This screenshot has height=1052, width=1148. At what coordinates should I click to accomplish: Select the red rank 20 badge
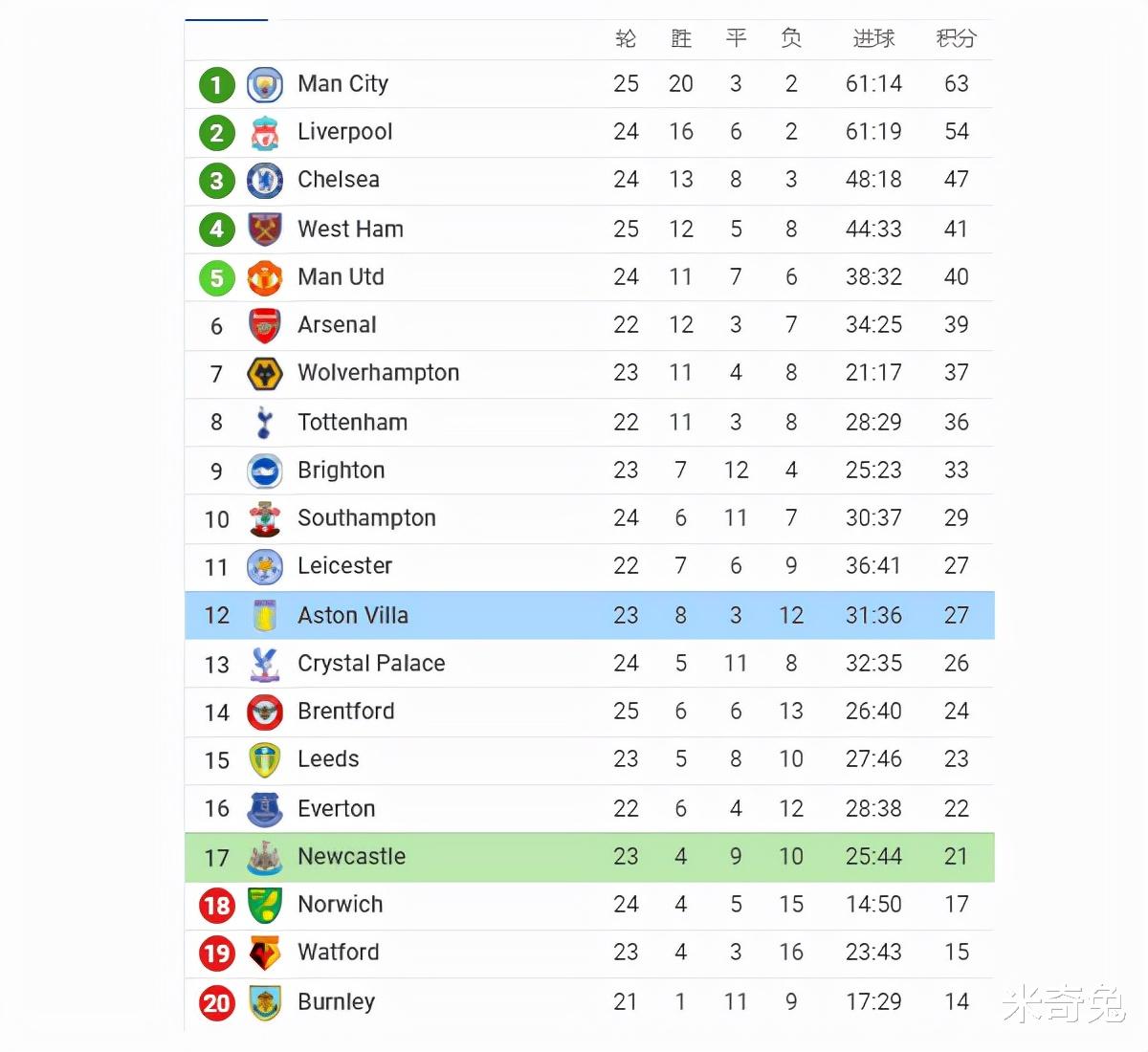(x=217, y=1003)
